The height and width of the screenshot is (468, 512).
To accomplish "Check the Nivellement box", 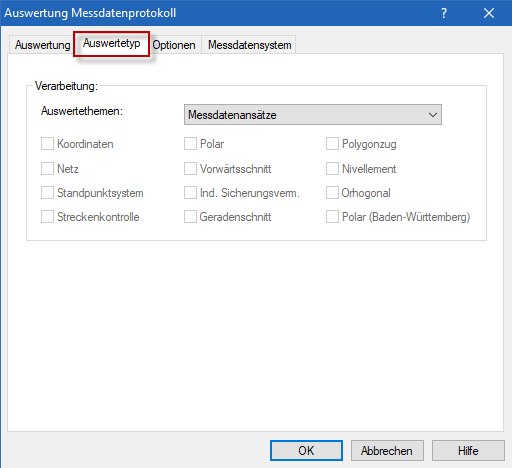I will pos(332,169).
